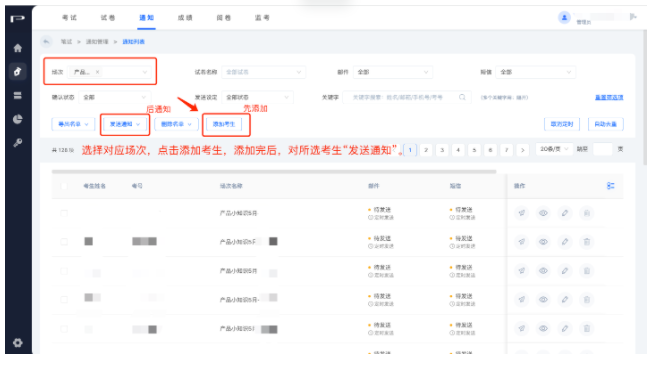
Task: Send notification for the second table row
Action: (521, 242)
